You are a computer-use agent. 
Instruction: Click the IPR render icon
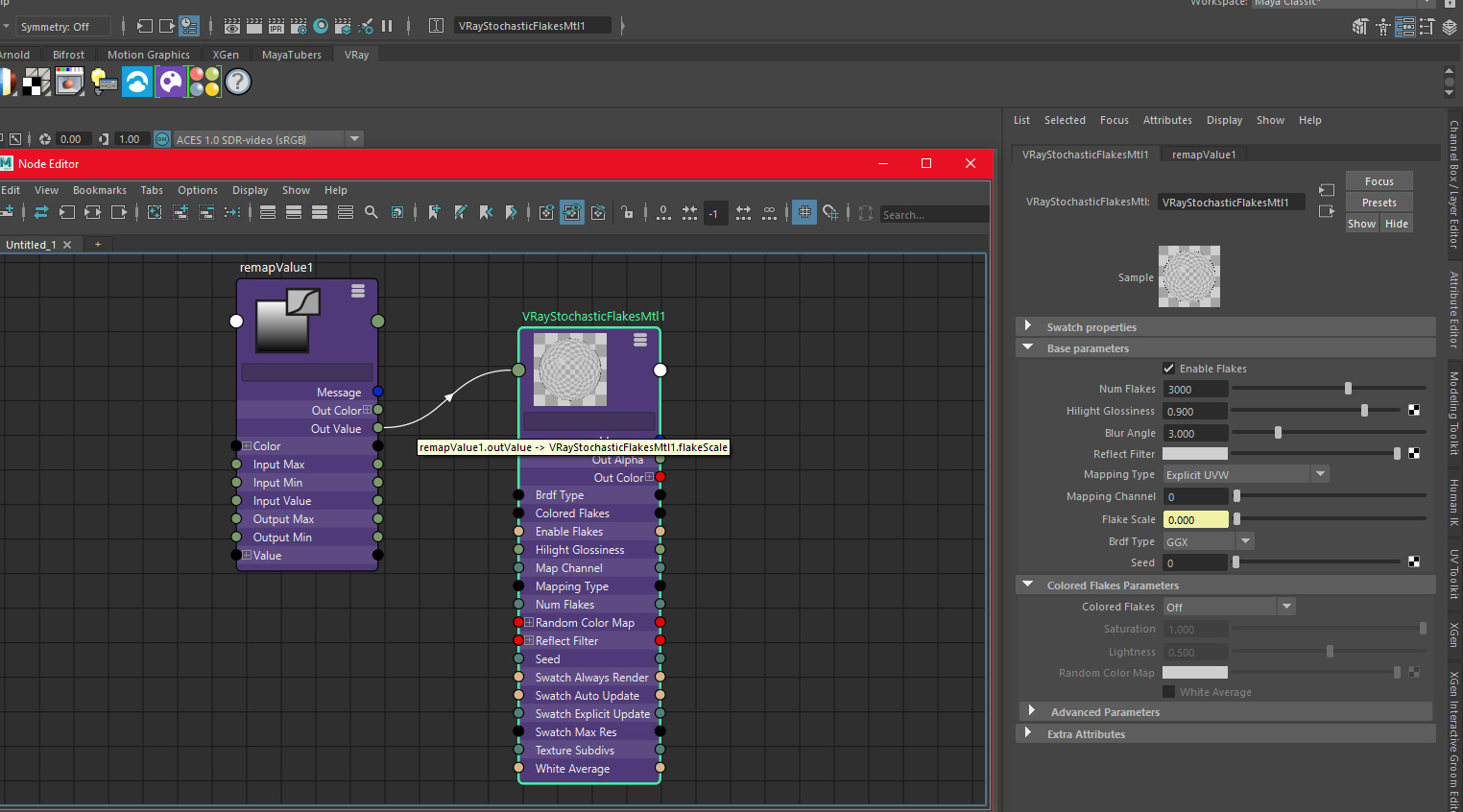click(276, 26)
